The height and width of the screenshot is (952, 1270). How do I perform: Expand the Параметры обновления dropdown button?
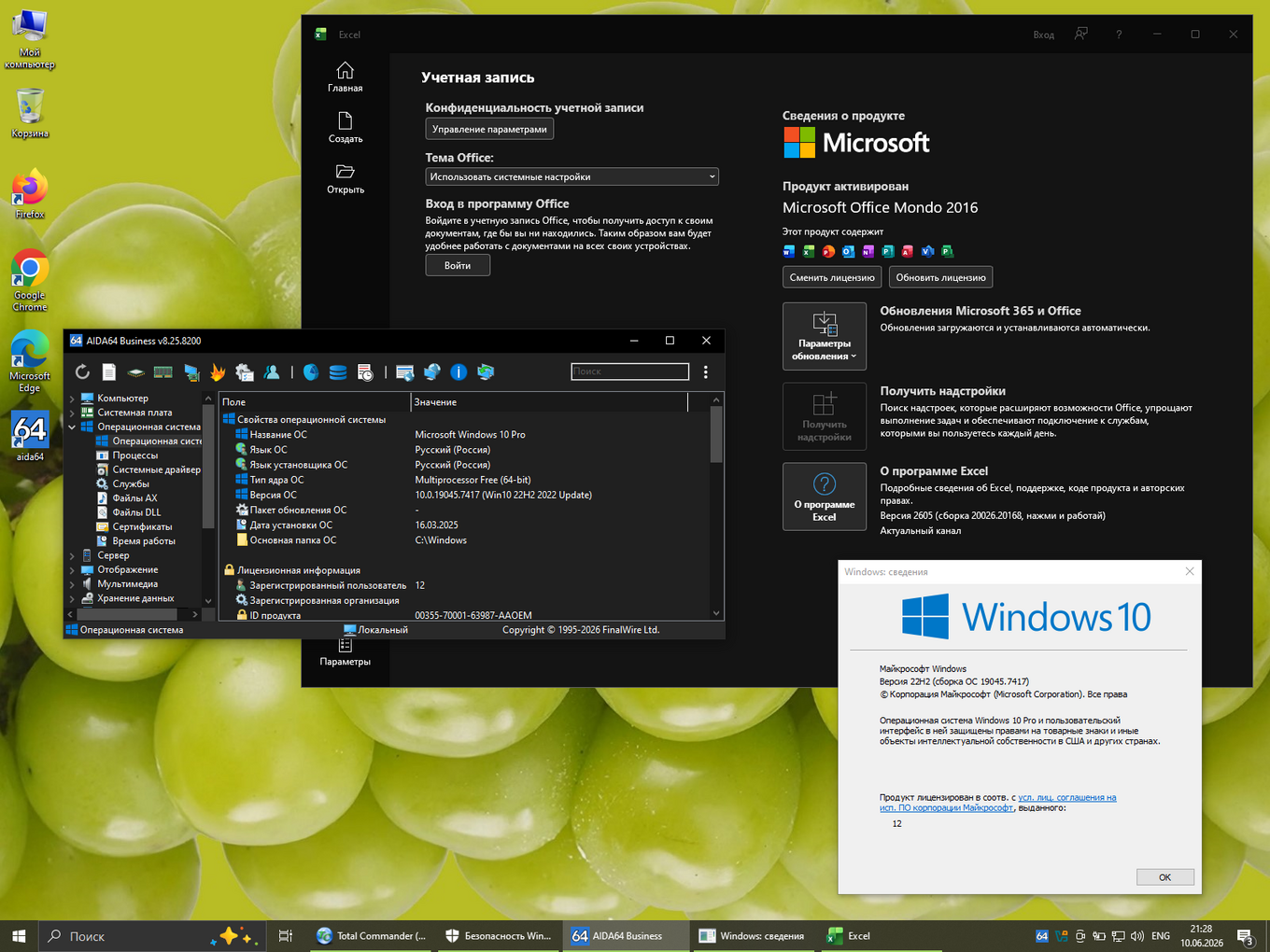[x=825, y=336]
